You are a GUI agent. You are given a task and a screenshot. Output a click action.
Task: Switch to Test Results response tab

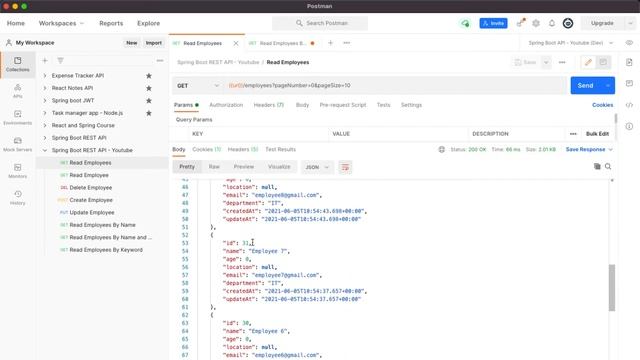point(280,149)
